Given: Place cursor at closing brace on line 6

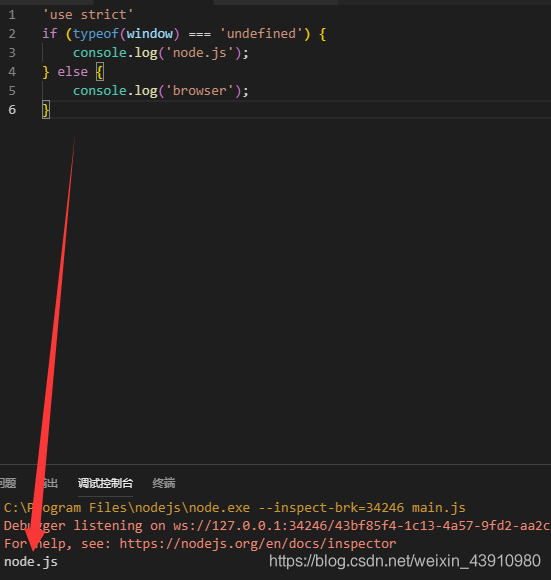Looking at the screenshot, I should pos(46,110).
